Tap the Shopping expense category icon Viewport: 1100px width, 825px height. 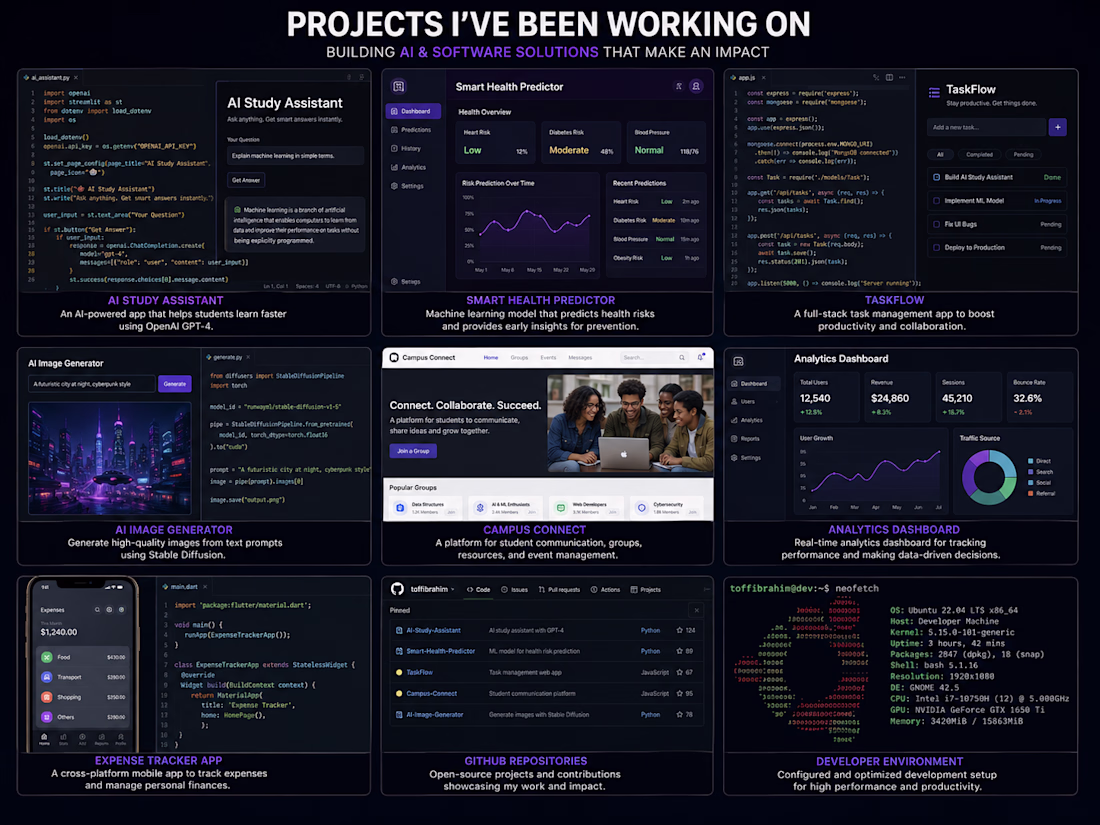tap(46, 697)
